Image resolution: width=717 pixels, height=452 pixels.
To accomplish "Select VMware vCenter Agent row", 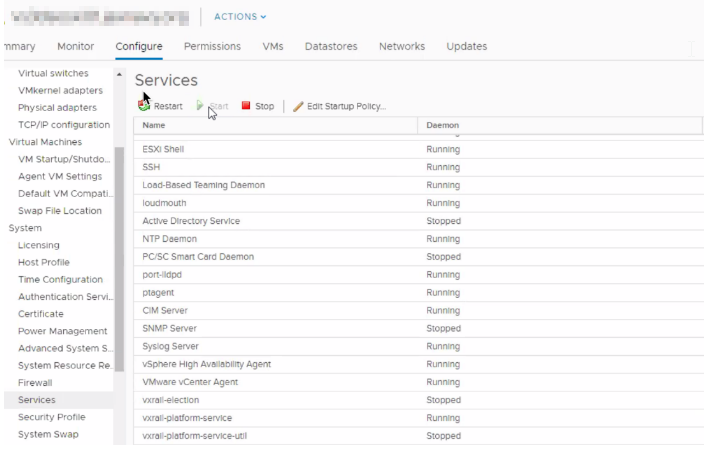I will [418, 382].
